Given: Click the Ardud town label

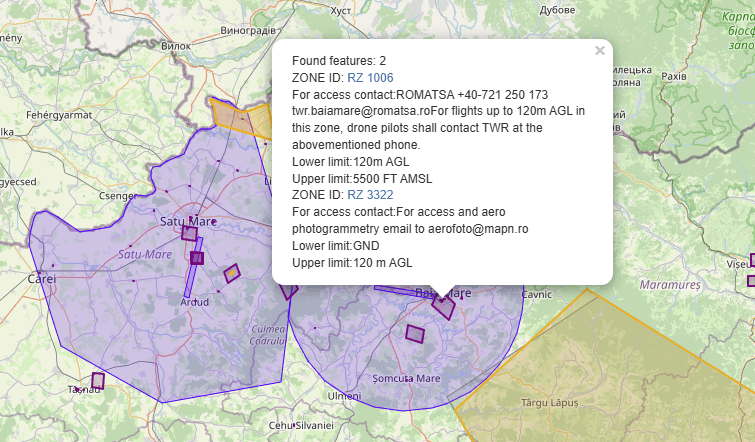Looking at the screenshot, I should click(x=195, y=302).
